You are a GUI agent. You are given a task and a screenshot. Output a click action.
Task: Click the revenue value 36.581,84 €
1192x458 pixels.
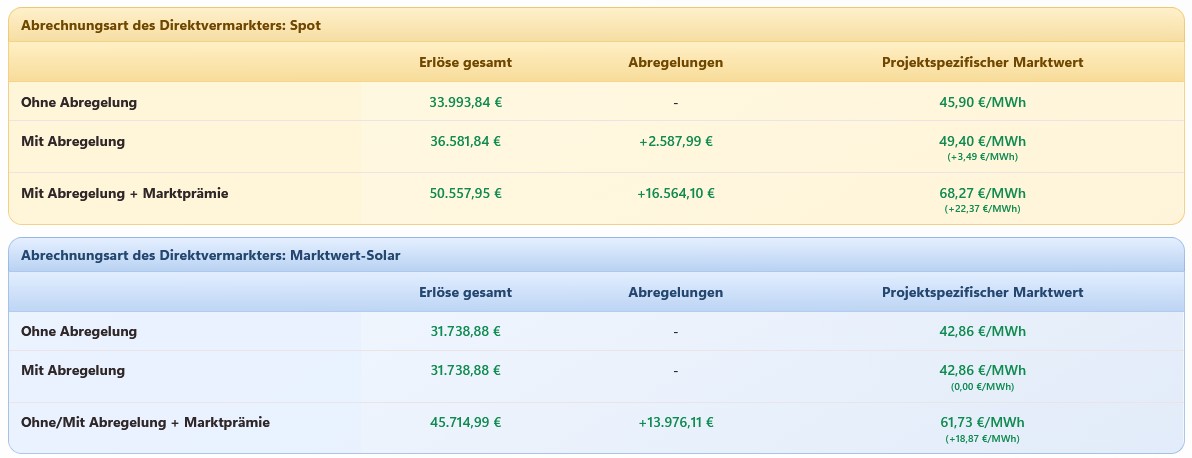click(465, 142)
